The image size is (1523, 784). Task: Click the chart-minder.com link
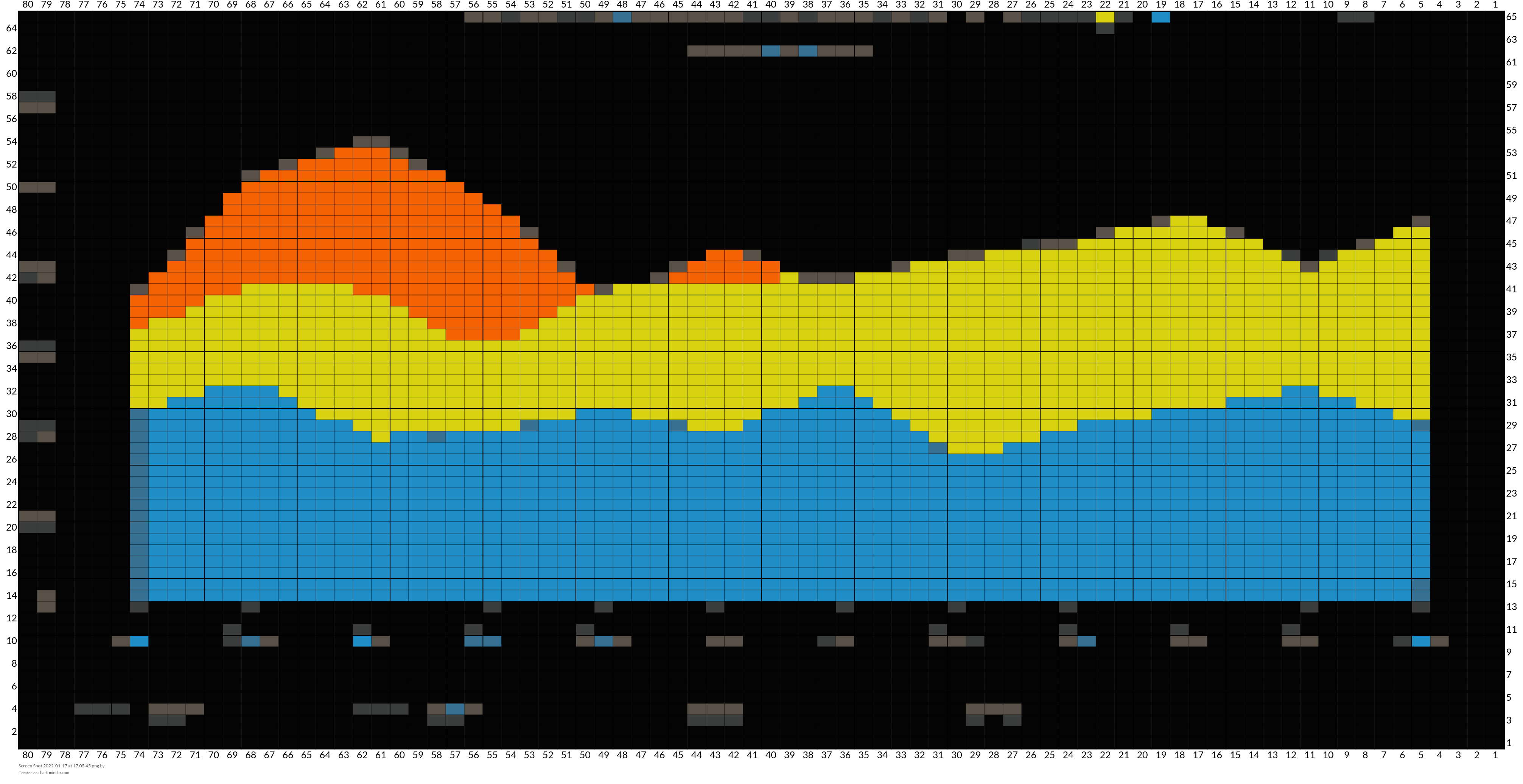(53, 773)
